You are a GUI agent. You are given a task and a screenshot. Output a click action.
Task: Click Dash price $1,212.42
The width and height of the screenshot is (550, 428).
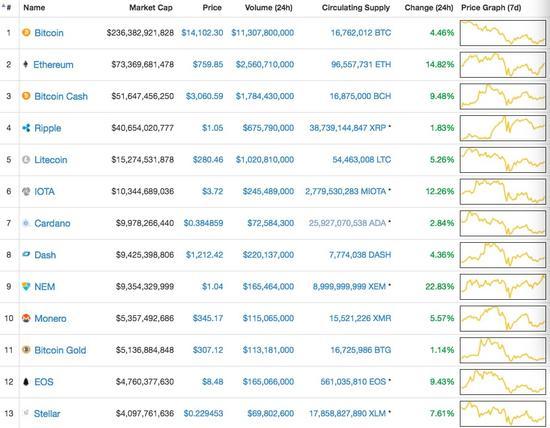(204, 255)
